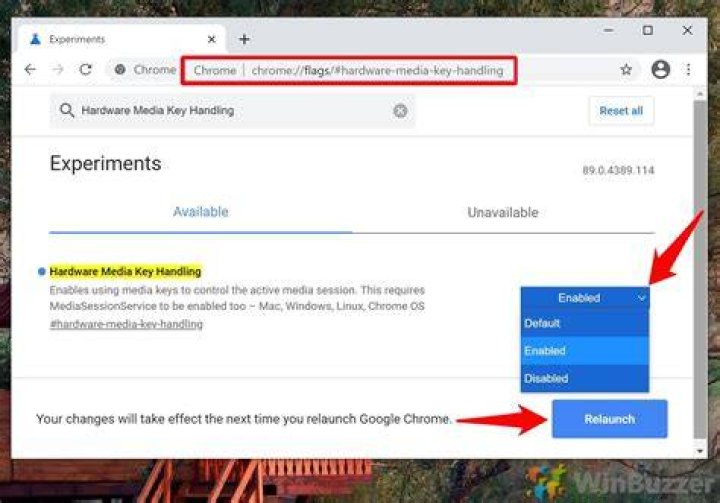Click the Hardware Media Key Handling search box
This screenshot has width=720, height=503.
(232, 111)
